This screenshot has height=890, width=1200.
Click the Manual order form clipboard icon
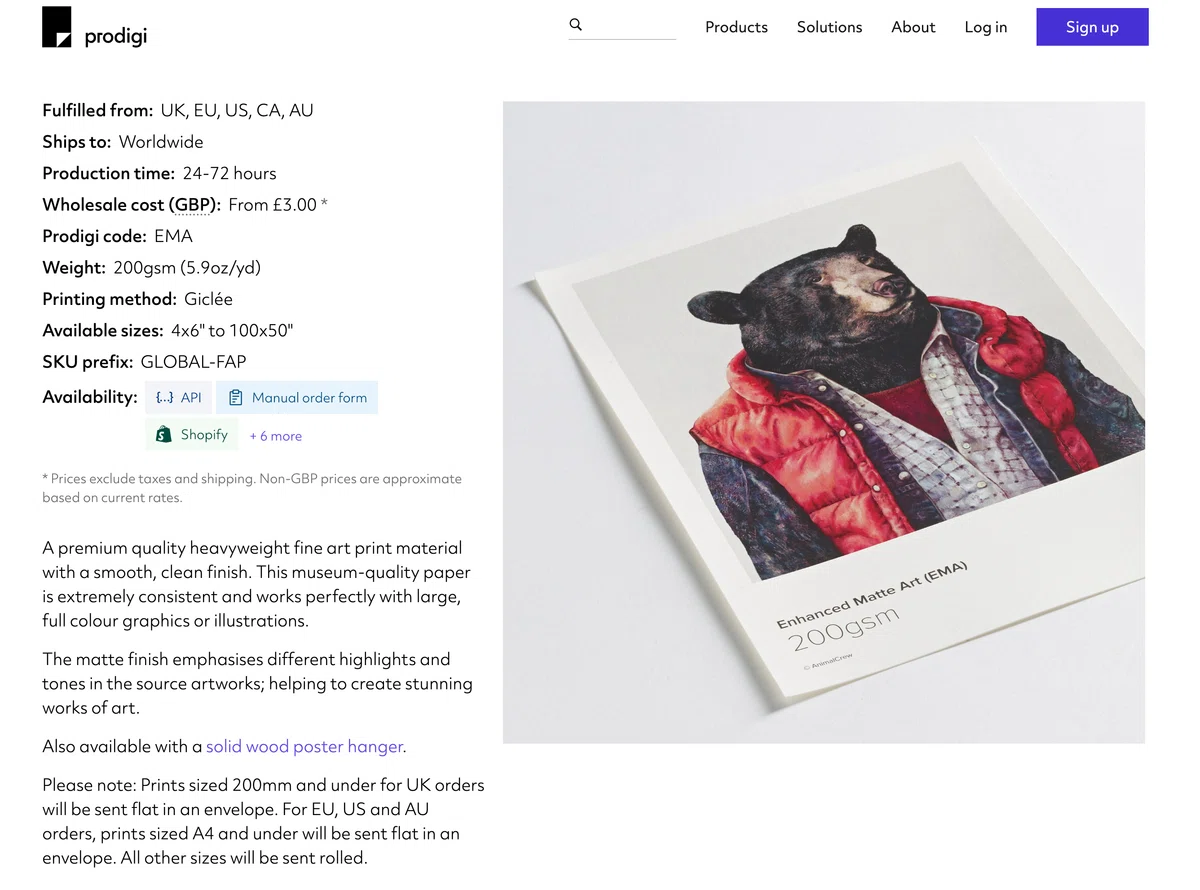coord(236,397)
